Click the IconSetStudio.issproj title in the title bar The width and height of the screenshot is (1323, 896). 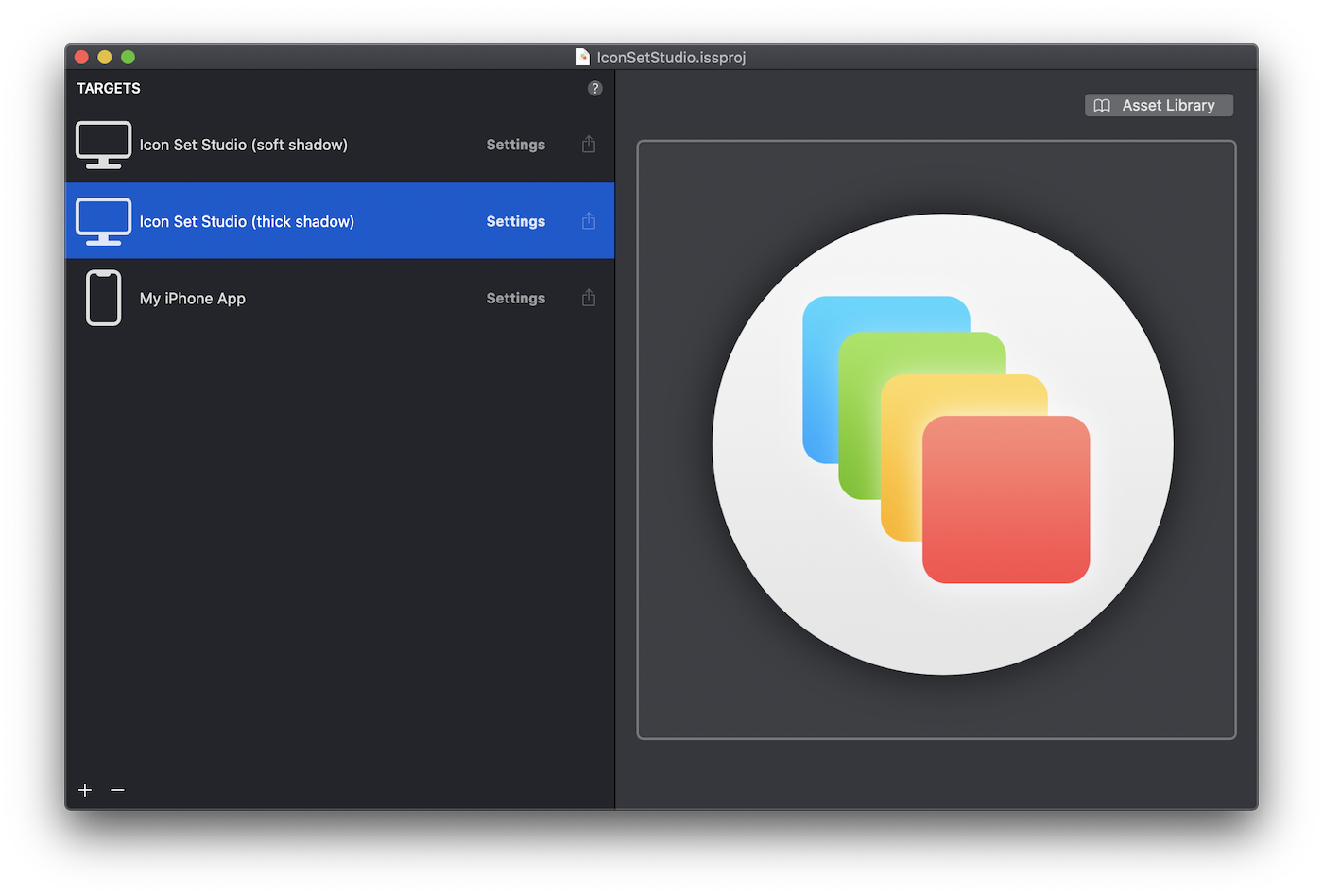click(x=669, y=57)
